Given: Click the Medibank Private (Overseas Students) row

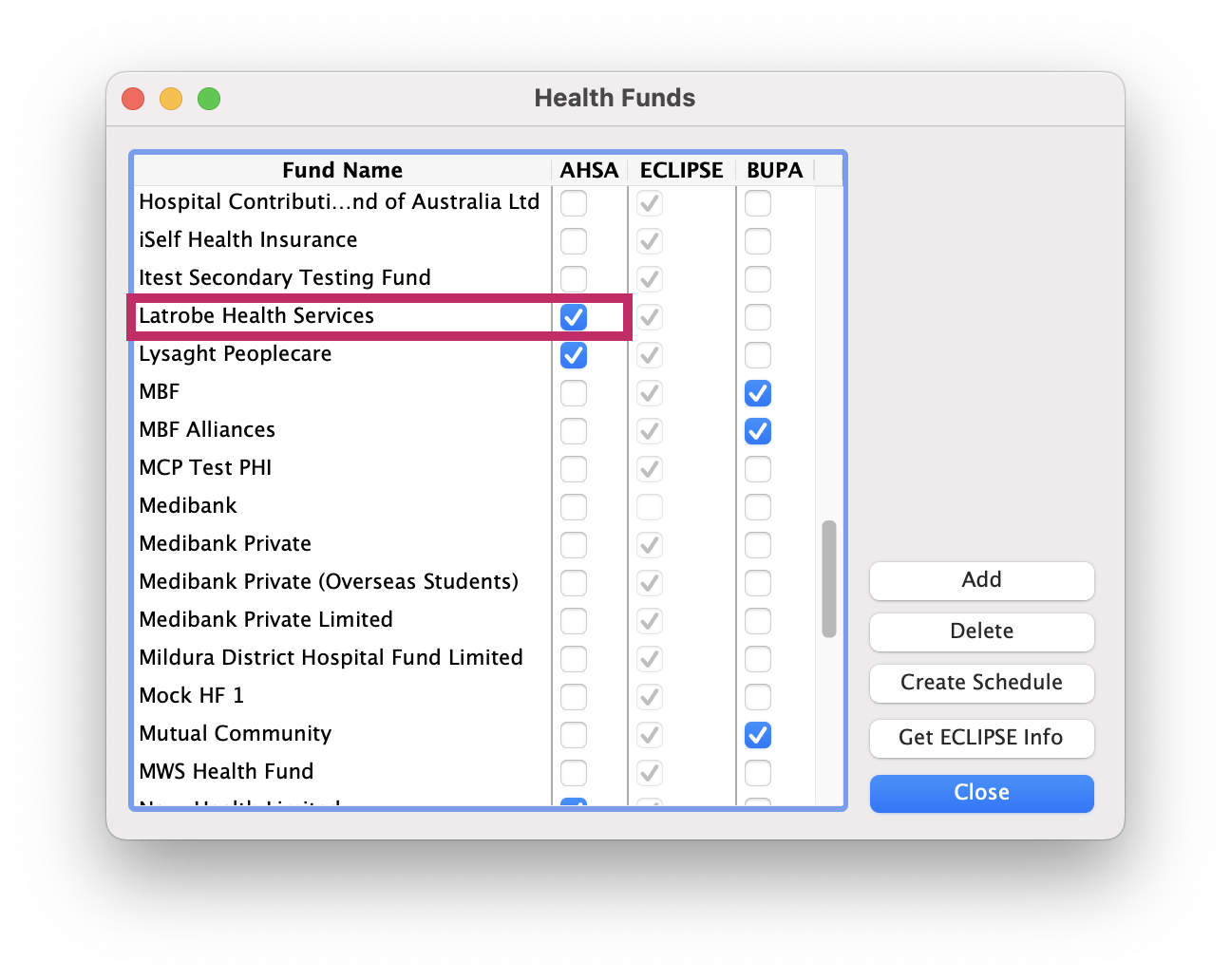Looking at the screenshot, I should [x=328, y=582].
